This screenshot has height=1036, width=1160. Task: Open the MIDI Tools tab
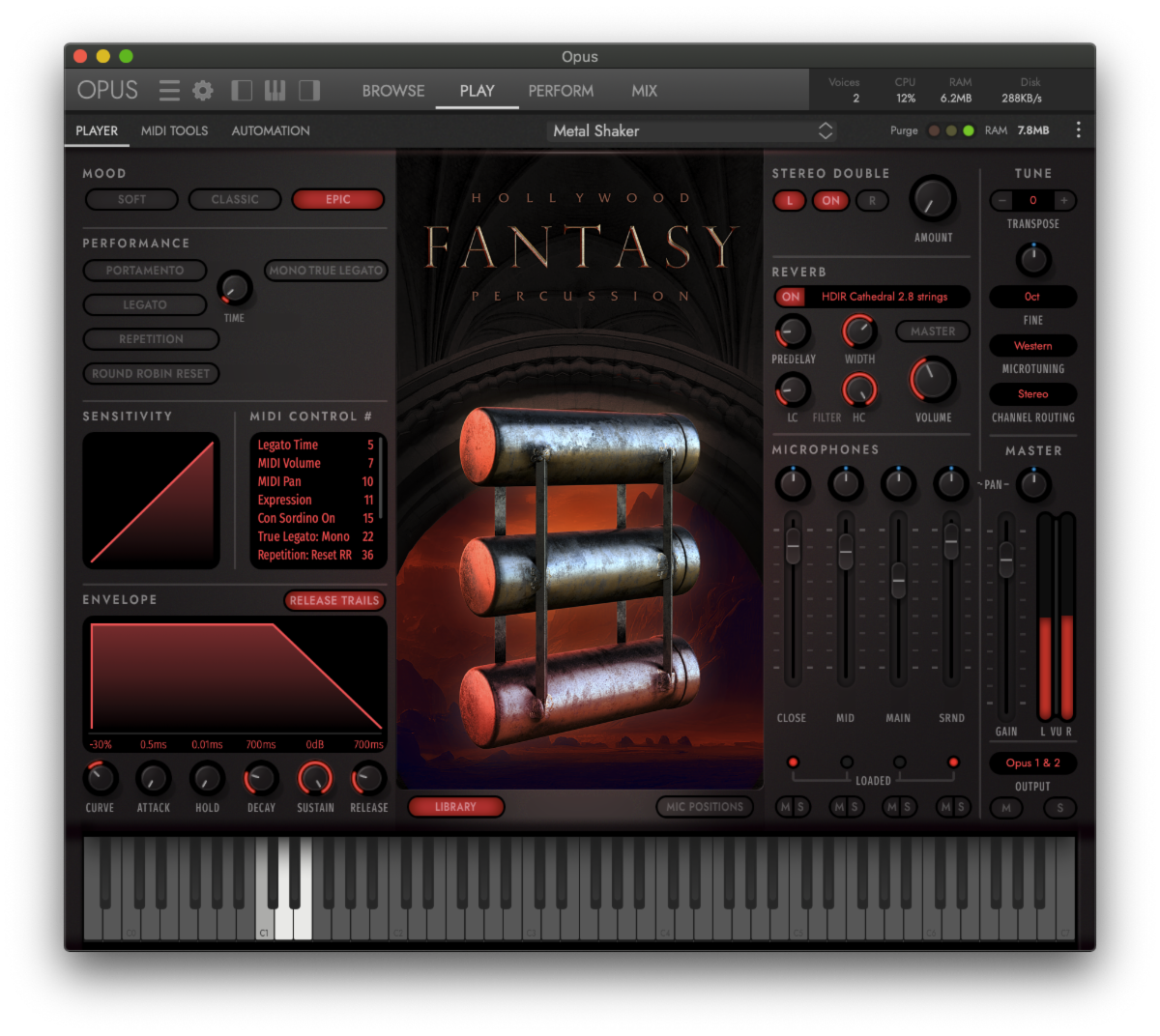click(174, 130)
